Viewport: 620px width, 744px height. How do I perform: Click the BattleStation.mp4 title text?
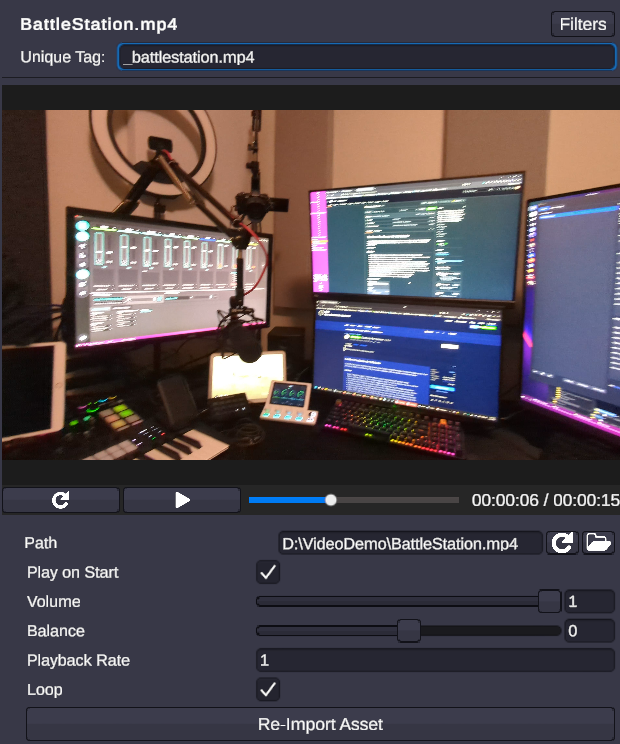click(x=99, y=24)
